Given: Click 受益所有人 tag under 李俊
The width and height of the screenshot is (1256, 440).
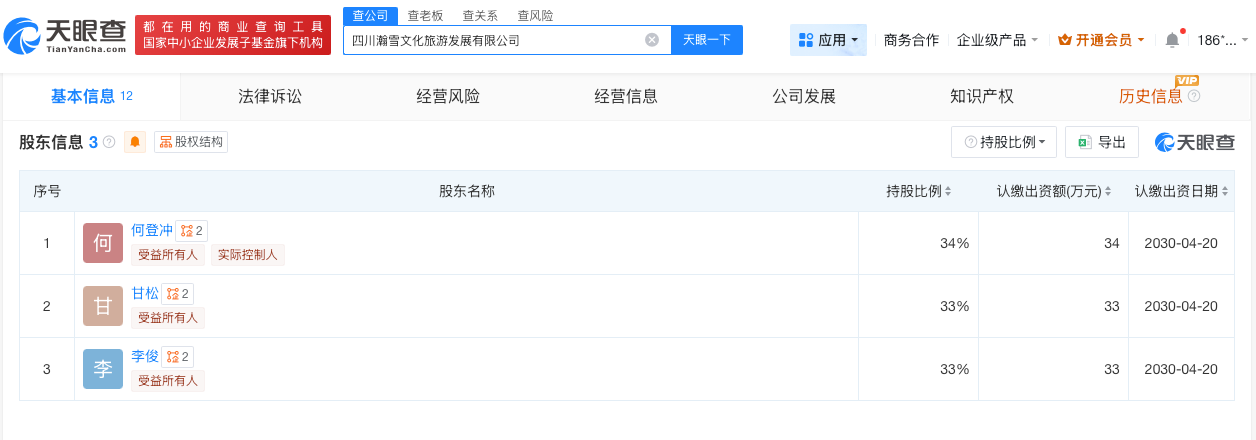Looking at the screenshot, I should pyautogui.click(x=168, y=381).
